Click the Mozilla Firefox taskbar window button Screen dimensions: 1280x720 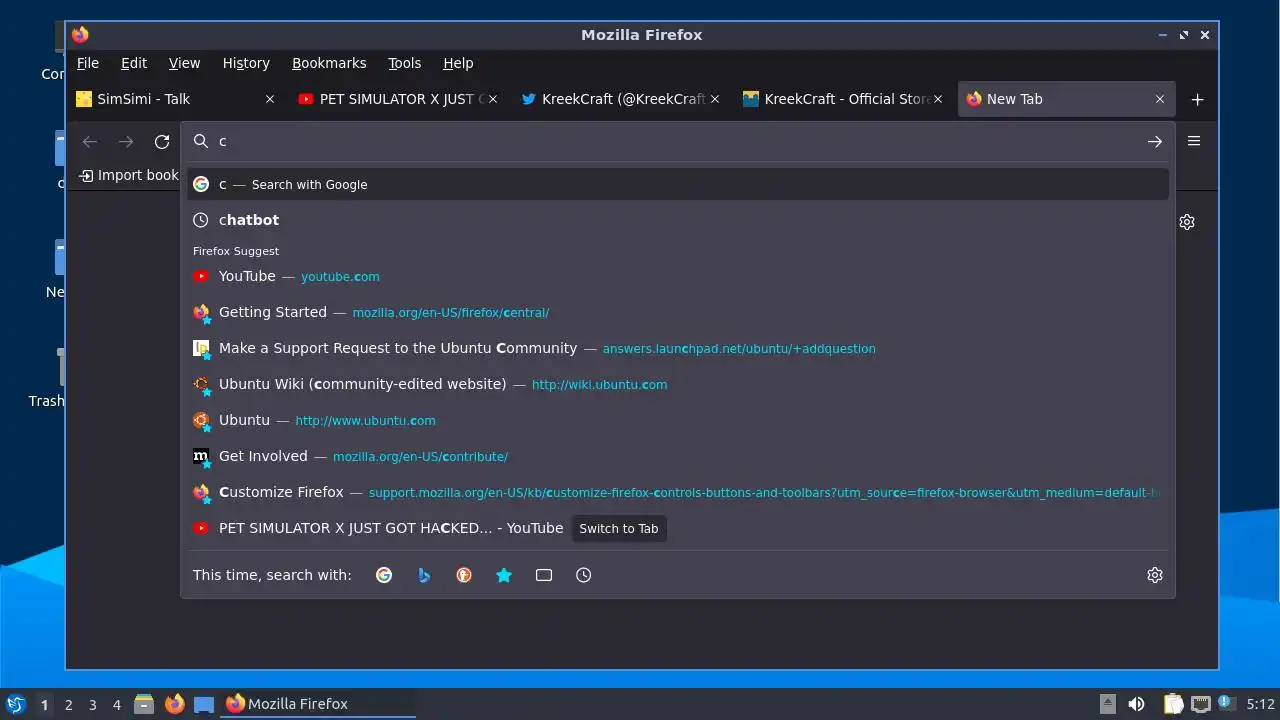[x=319, y=704]
